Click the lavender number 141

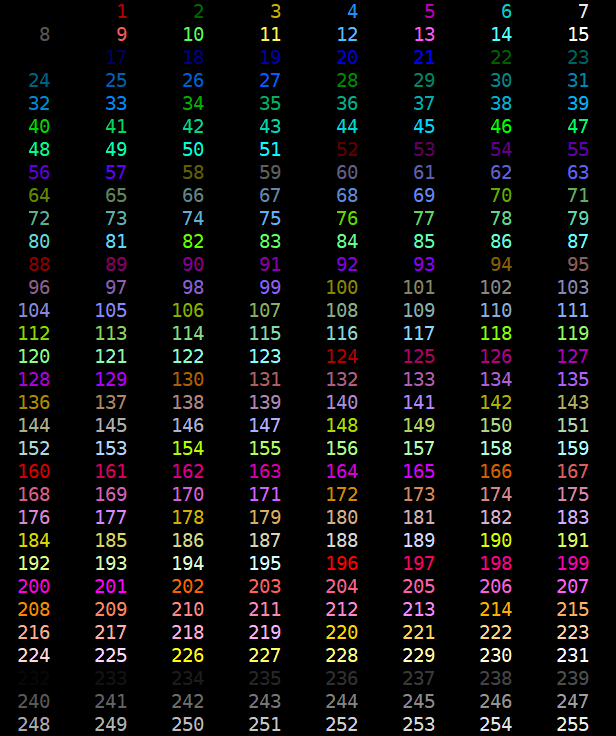pos(419,402)
